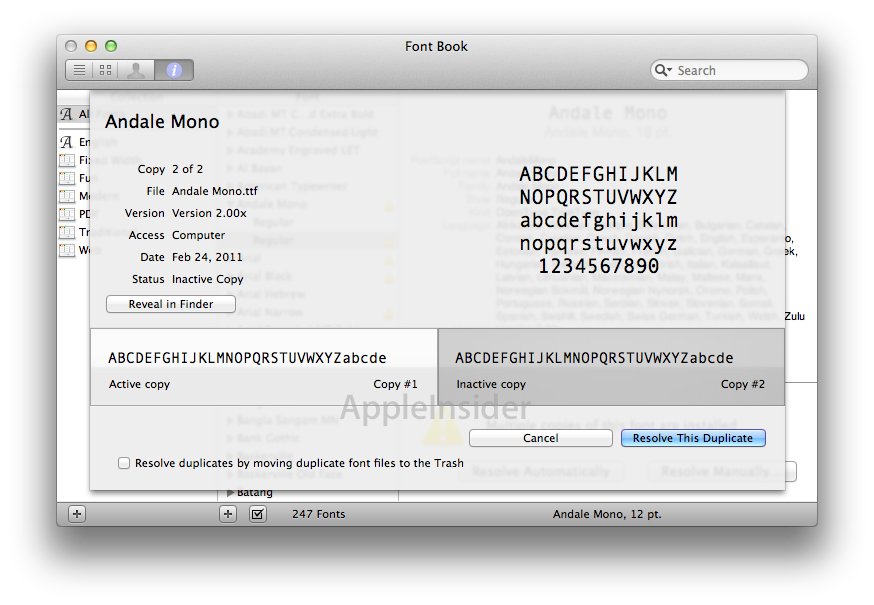
Task: Add a new collection with plus button
Action: pos(77,514)
